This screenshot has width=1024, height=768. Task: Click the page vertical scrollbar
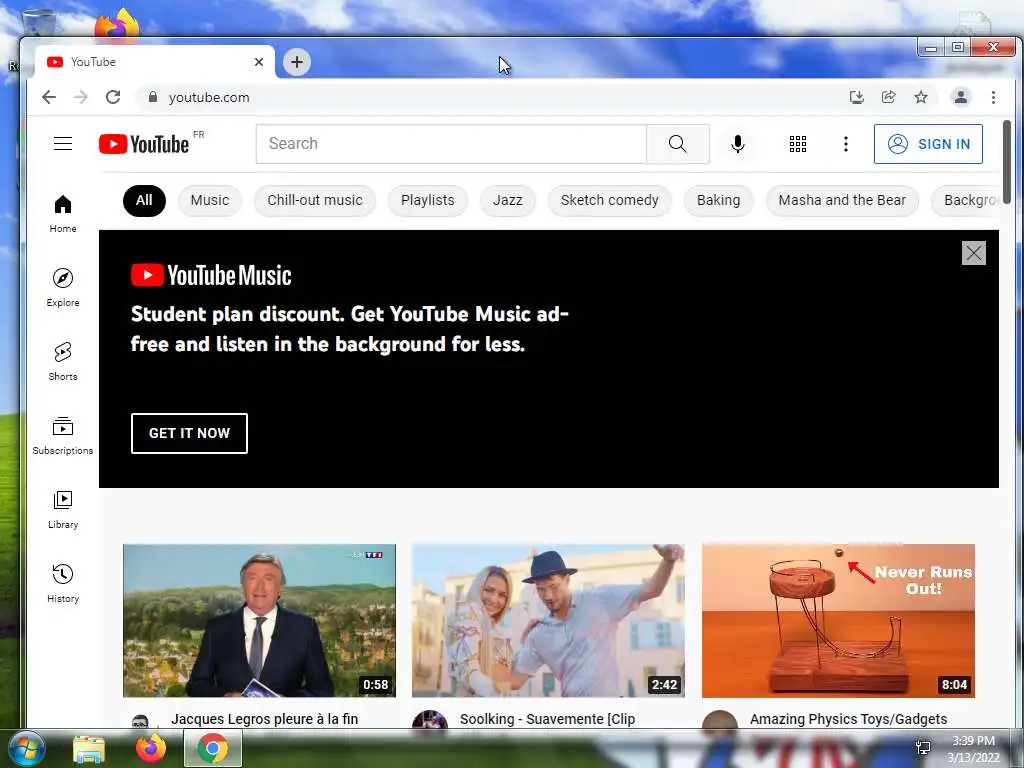click(1006, 162)
